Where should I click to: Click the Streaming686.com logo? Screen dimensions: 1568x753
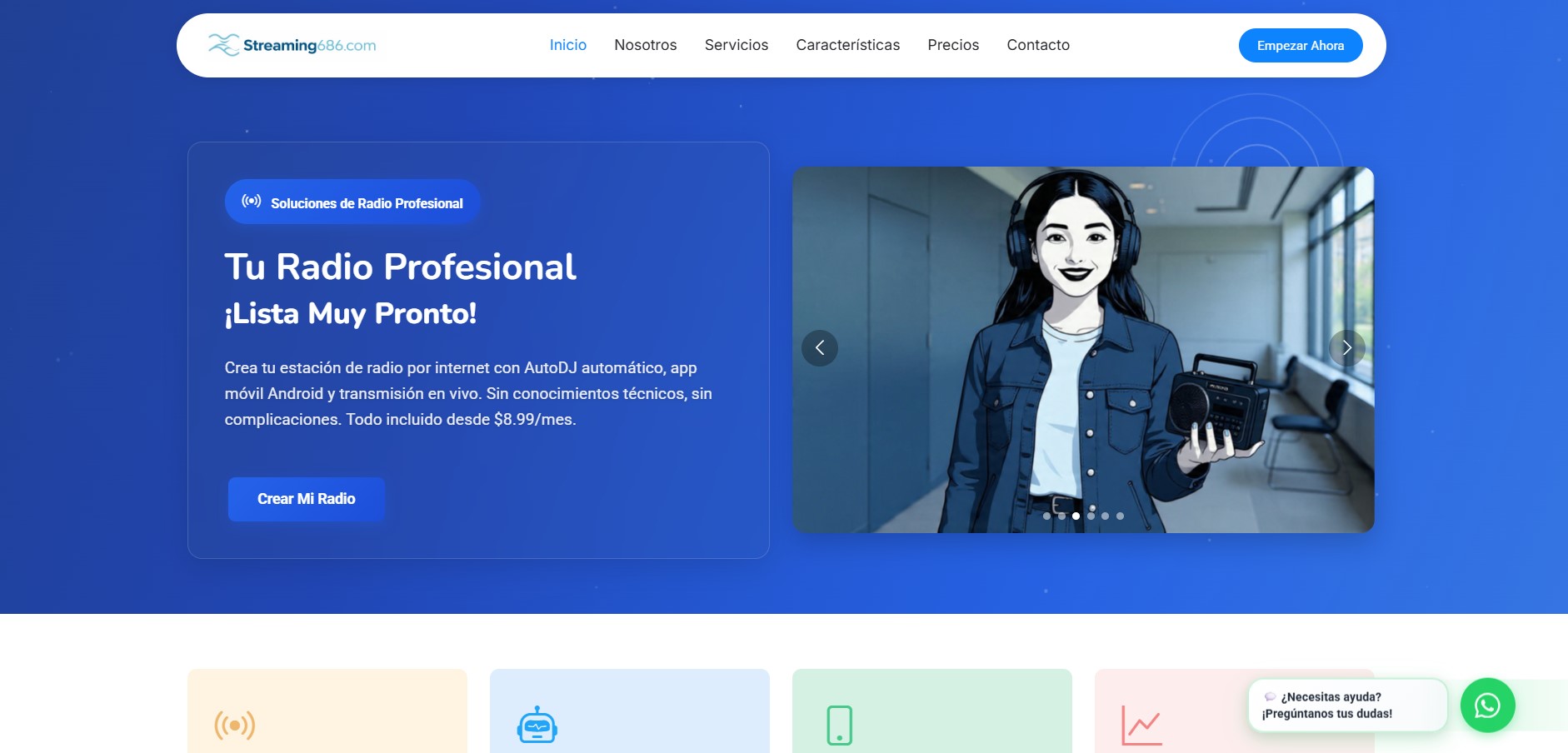click(x=292, y=45)
